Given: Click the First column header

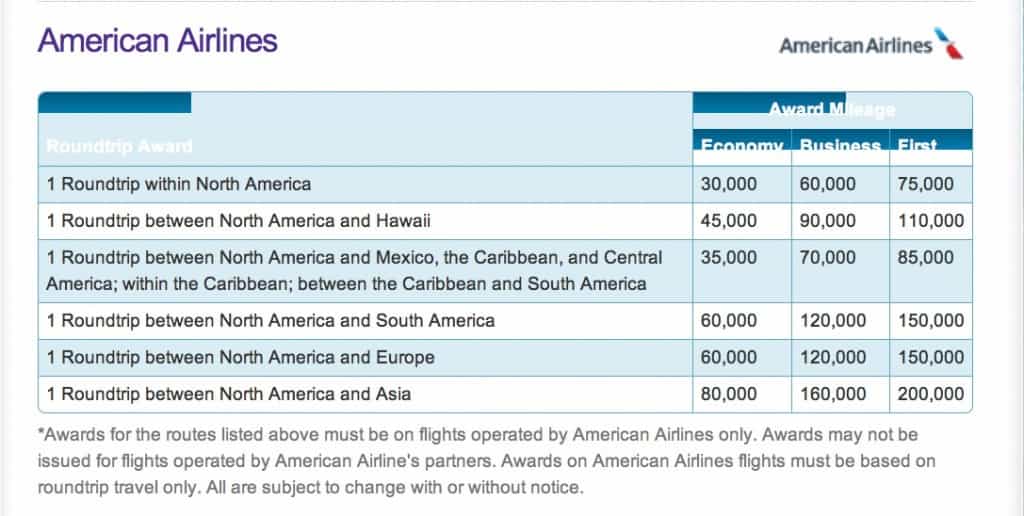Looking at the screenshot, I should (917, 146).
